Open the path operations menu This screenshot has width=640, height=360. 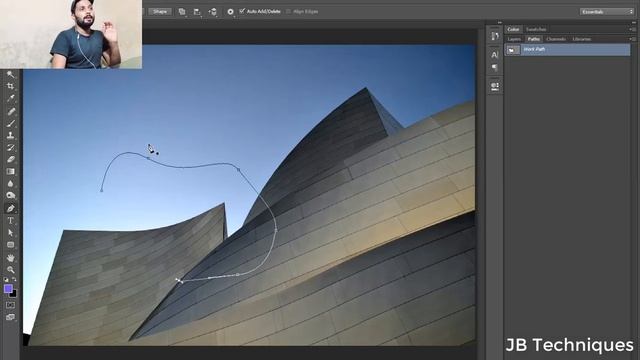[182, 12]
